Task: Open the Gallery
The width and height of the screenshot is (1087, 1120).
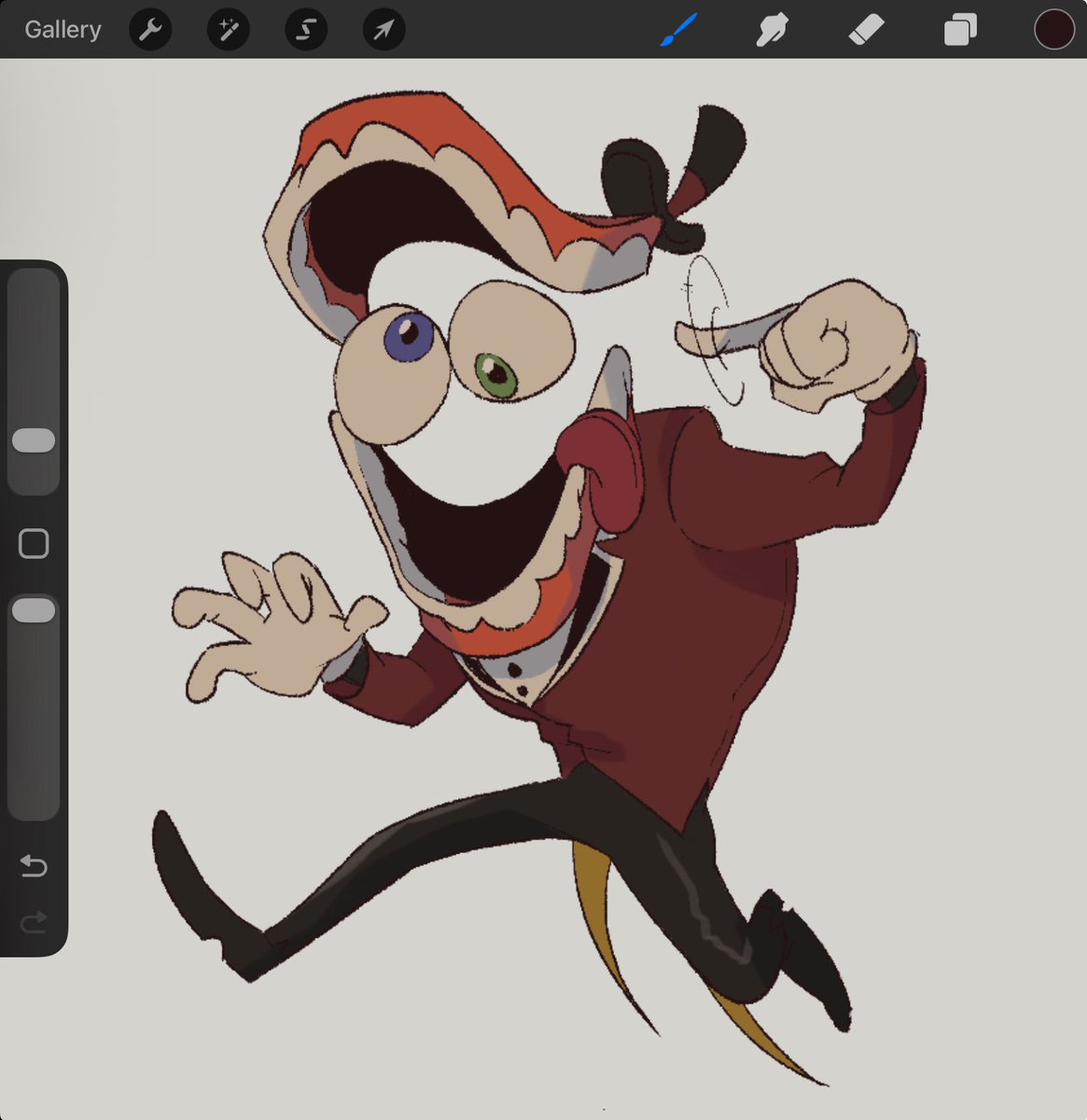Action: 63,30
